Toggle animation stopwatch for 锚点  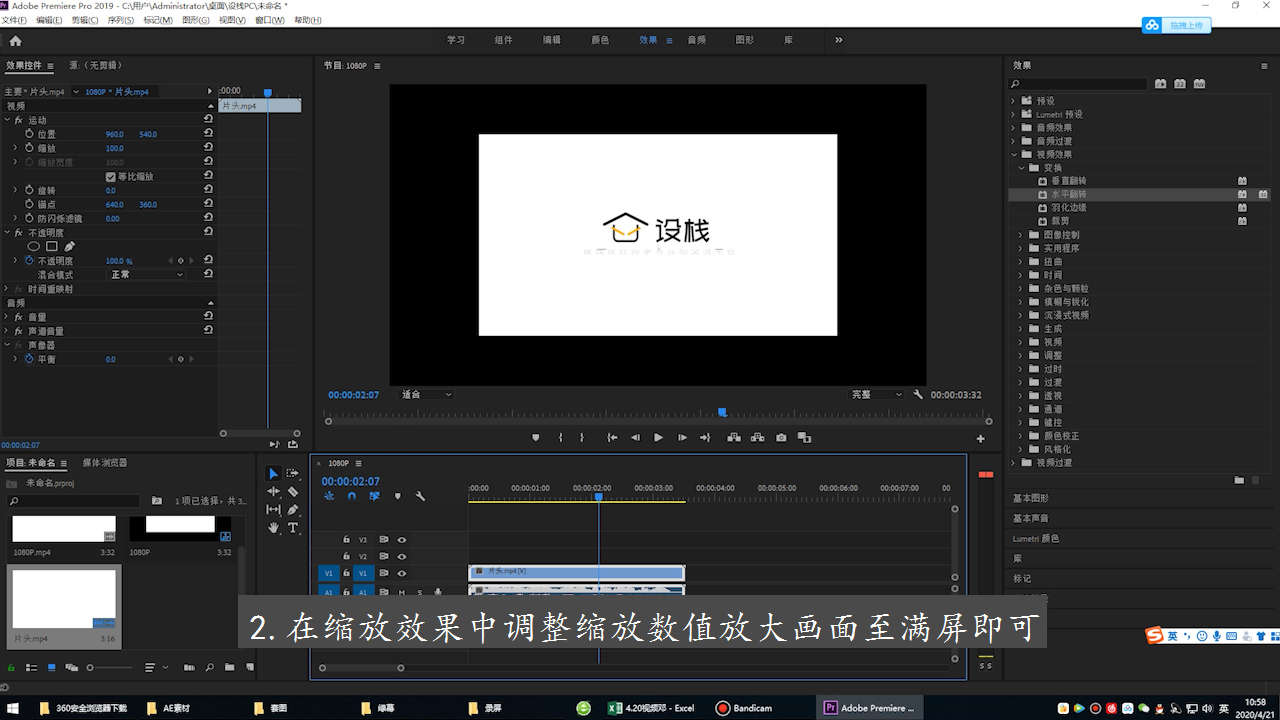point(29,204)
